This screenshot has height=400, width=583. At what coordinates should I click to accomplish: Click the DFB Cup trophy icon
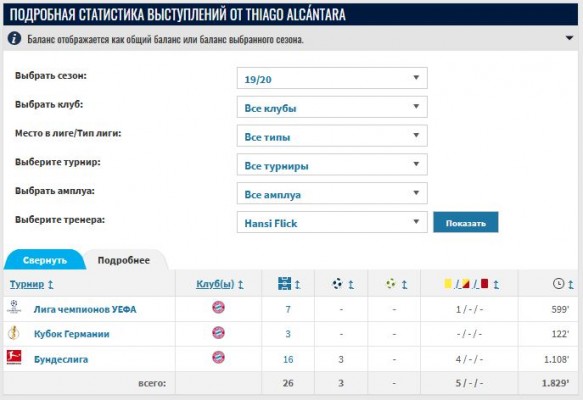pos(14,333)
